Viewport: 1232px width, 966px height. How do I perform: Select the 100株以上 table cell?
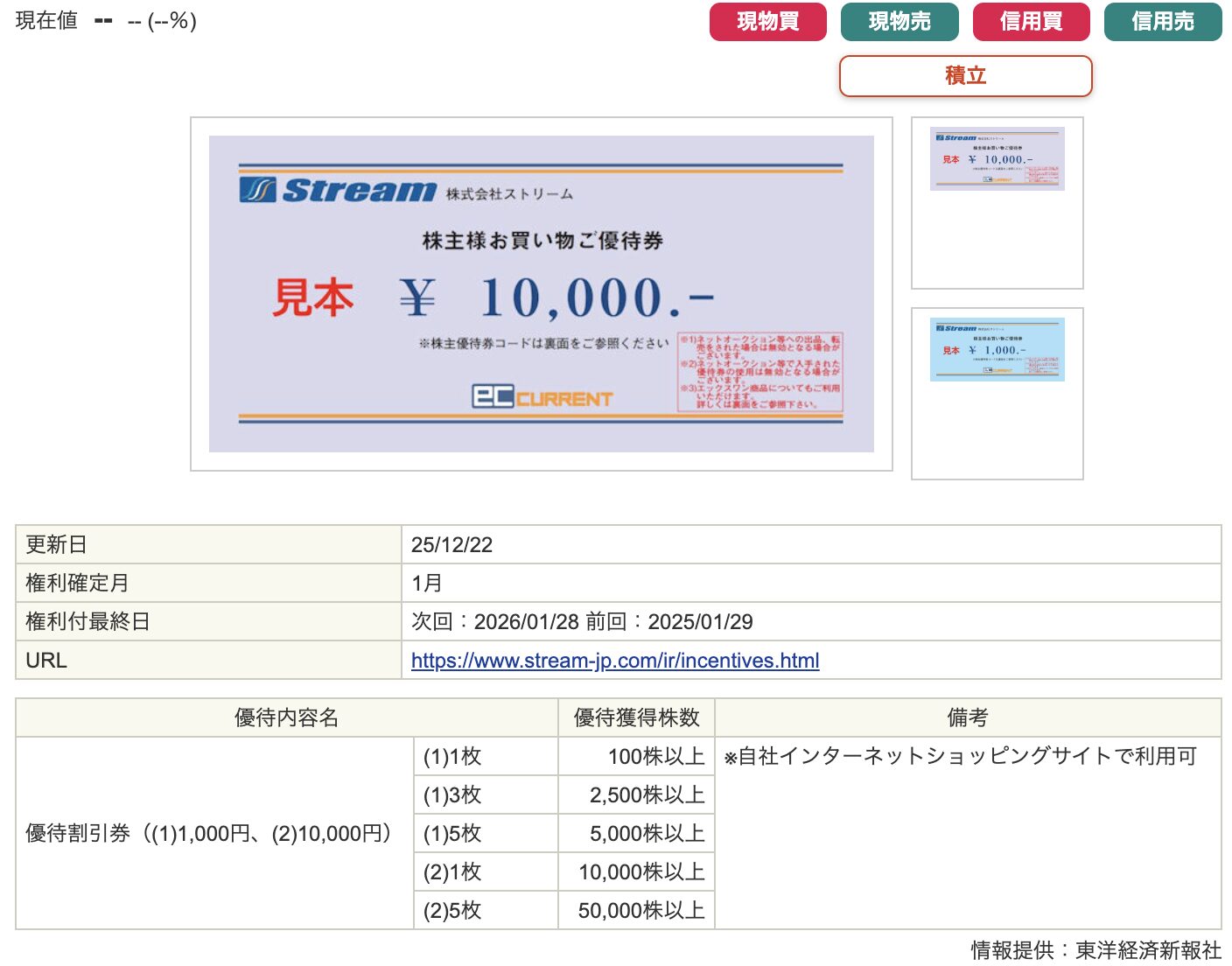[x=655, y=757]
